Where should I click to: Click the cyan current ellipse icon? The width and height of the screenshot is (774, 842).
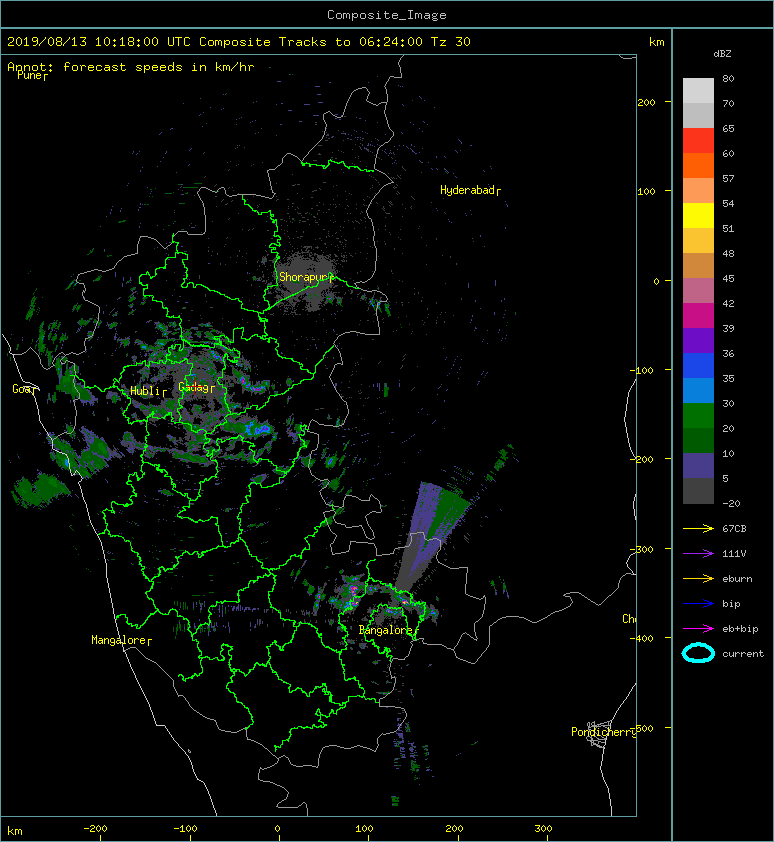[x=698, y=653]
